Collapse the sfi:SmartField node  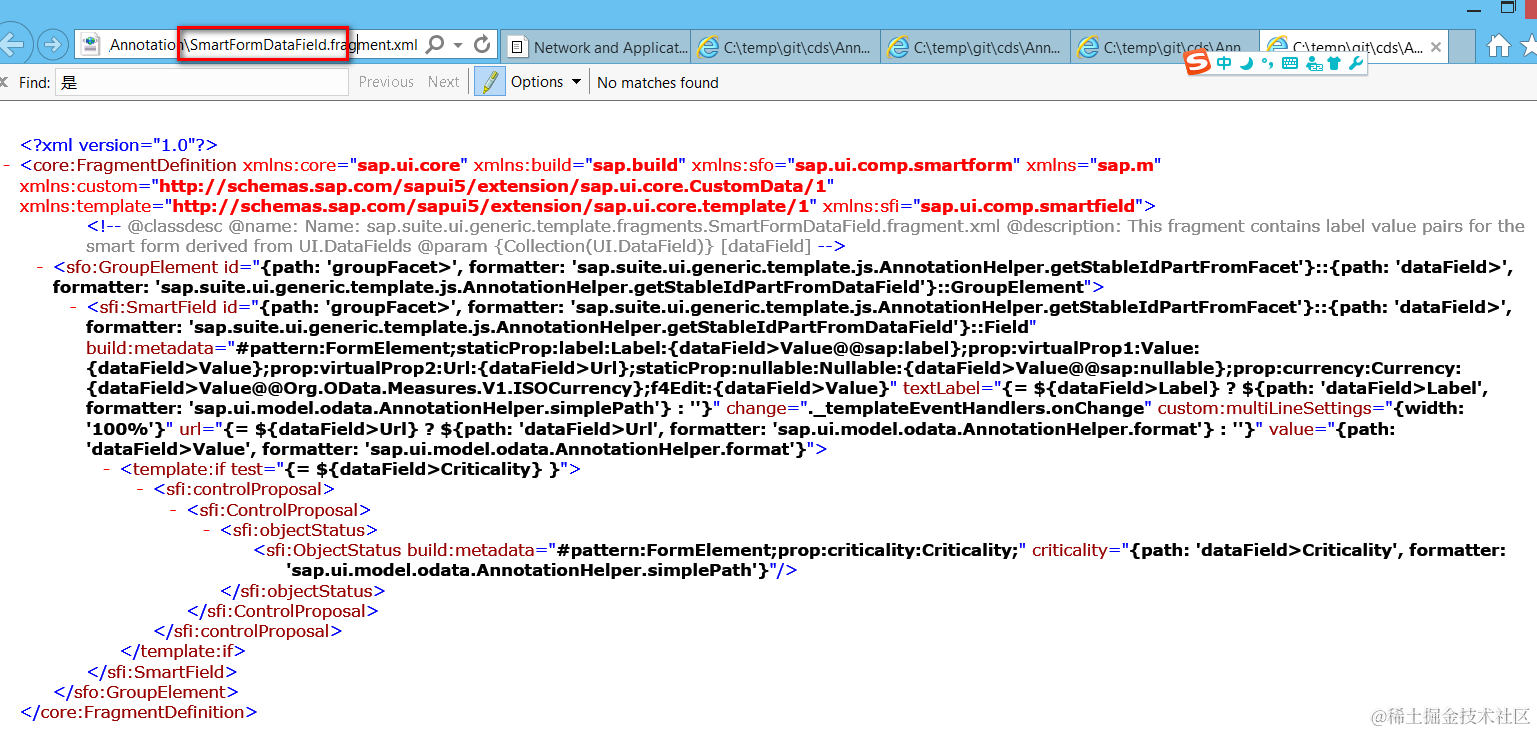pos(75,307)
